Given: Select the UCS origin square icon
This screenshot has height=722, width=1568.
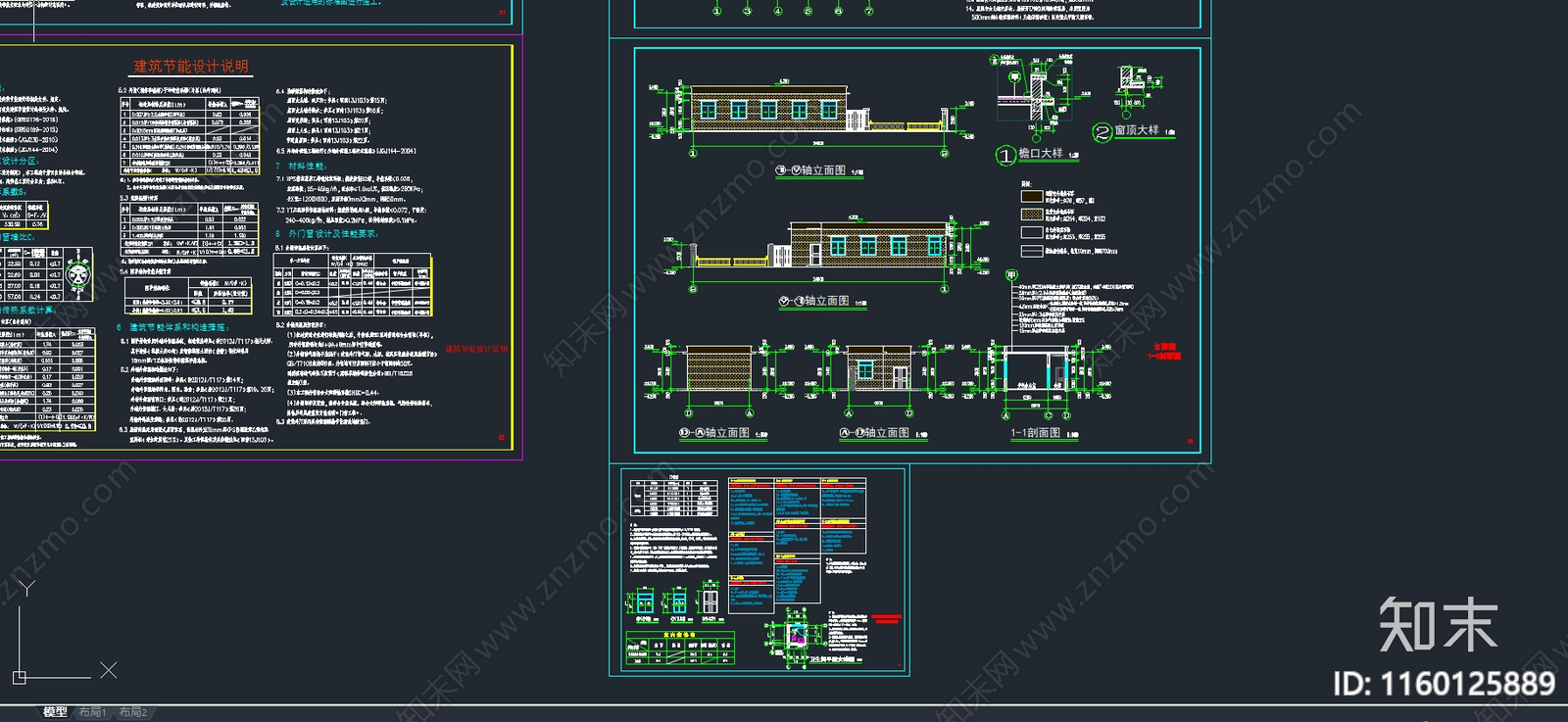Looking at the screenshot, I should (x=19, y=677).
